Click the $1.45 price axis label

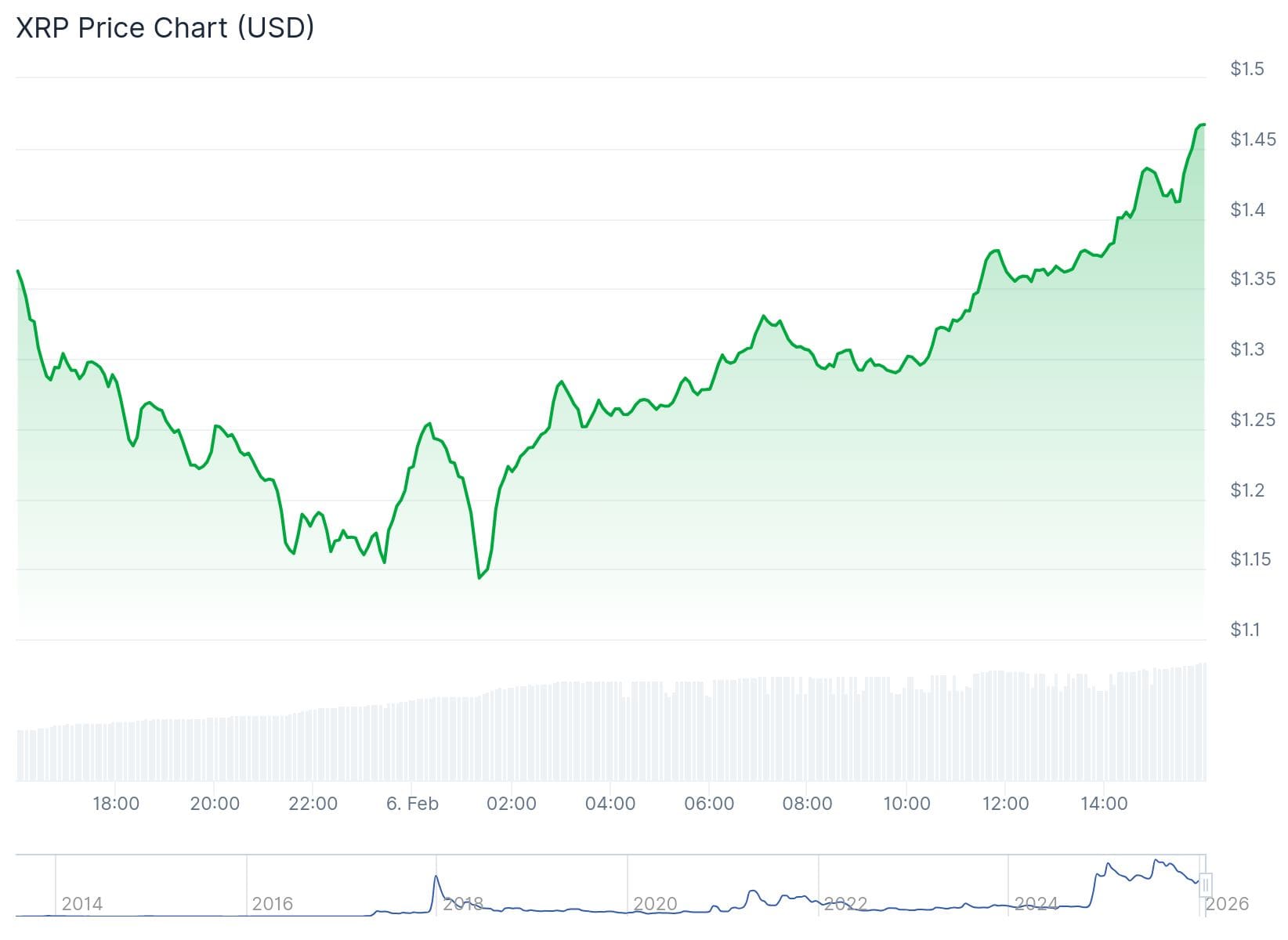tap(1252, 139)
